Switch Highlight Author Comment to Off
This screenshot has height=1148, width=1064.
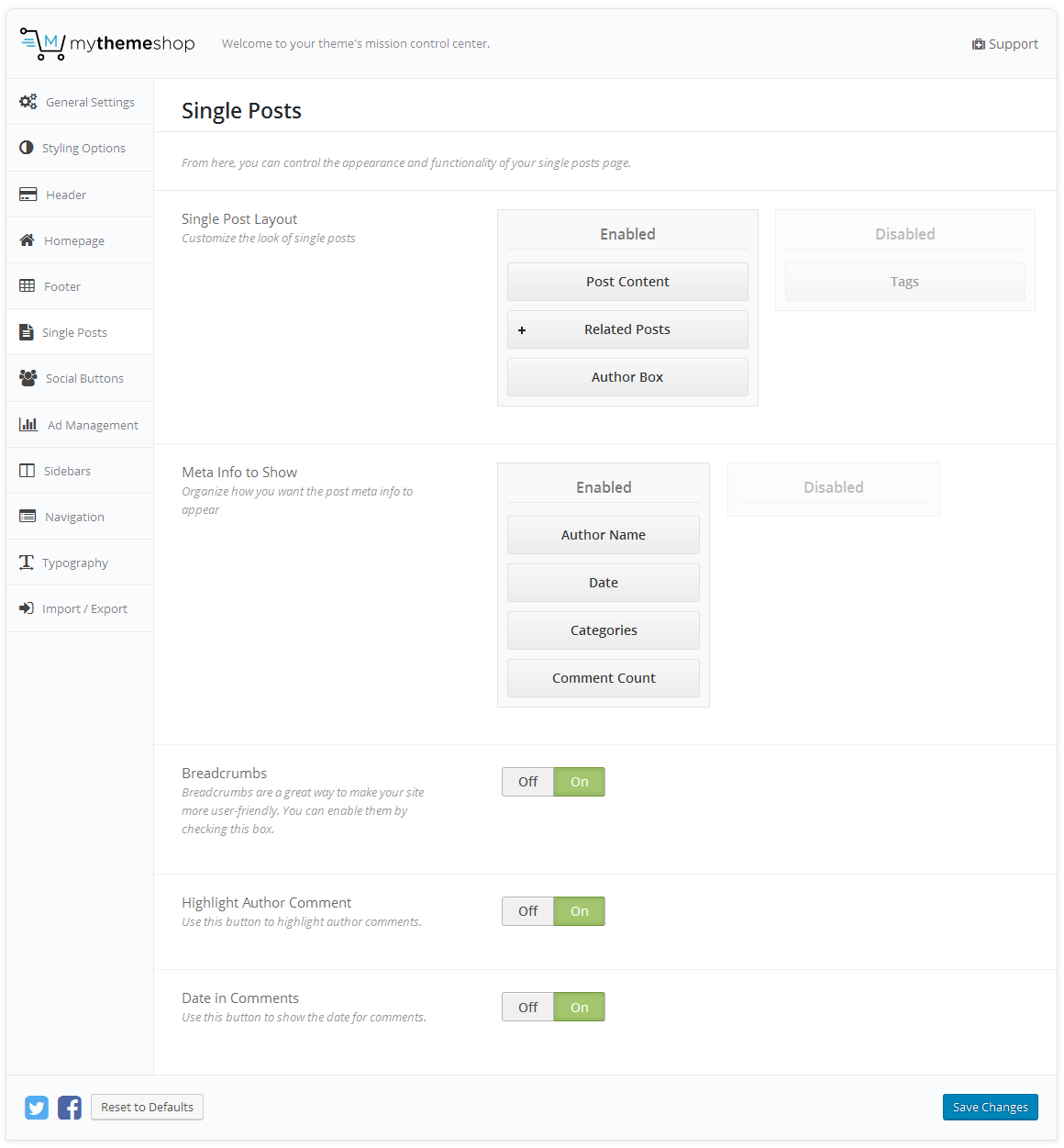coord(528,911)
